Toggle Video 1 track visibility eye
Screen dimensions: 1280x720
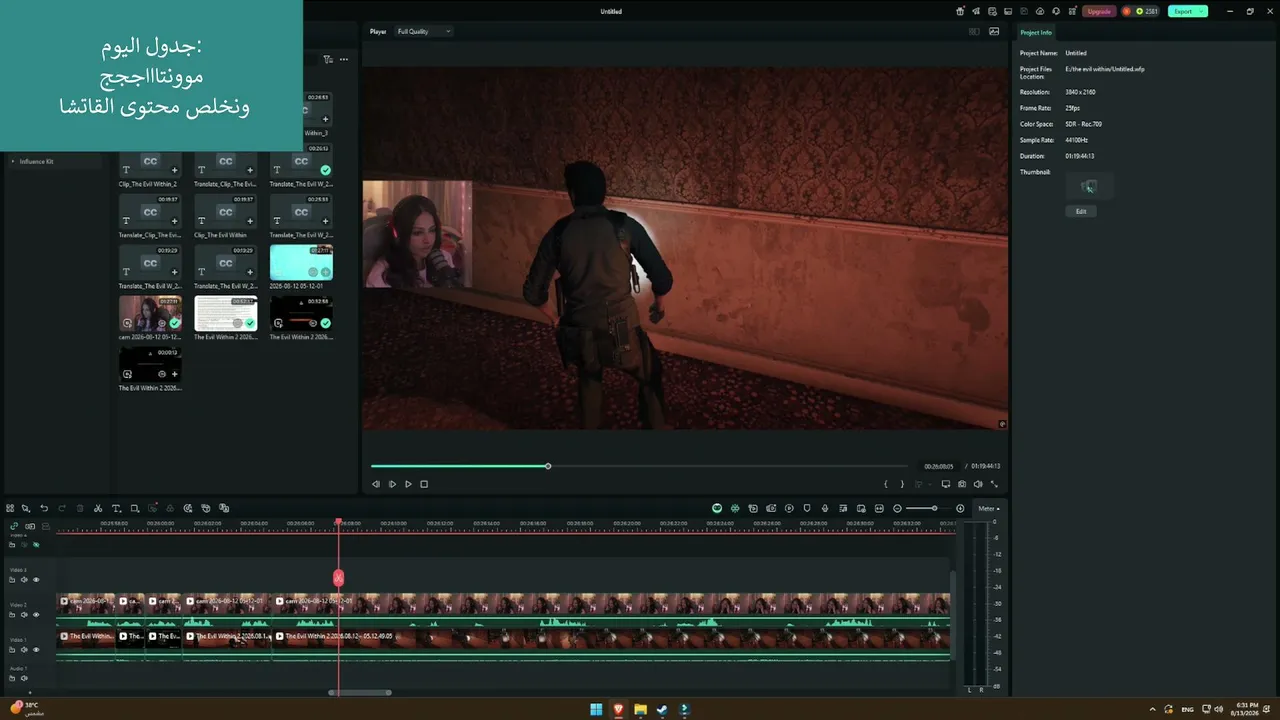pos(36,649)
